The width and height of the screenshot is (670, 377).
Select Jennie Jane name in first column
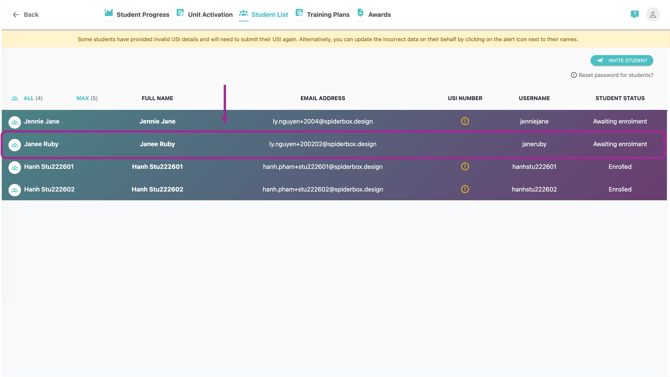[41, 121]
